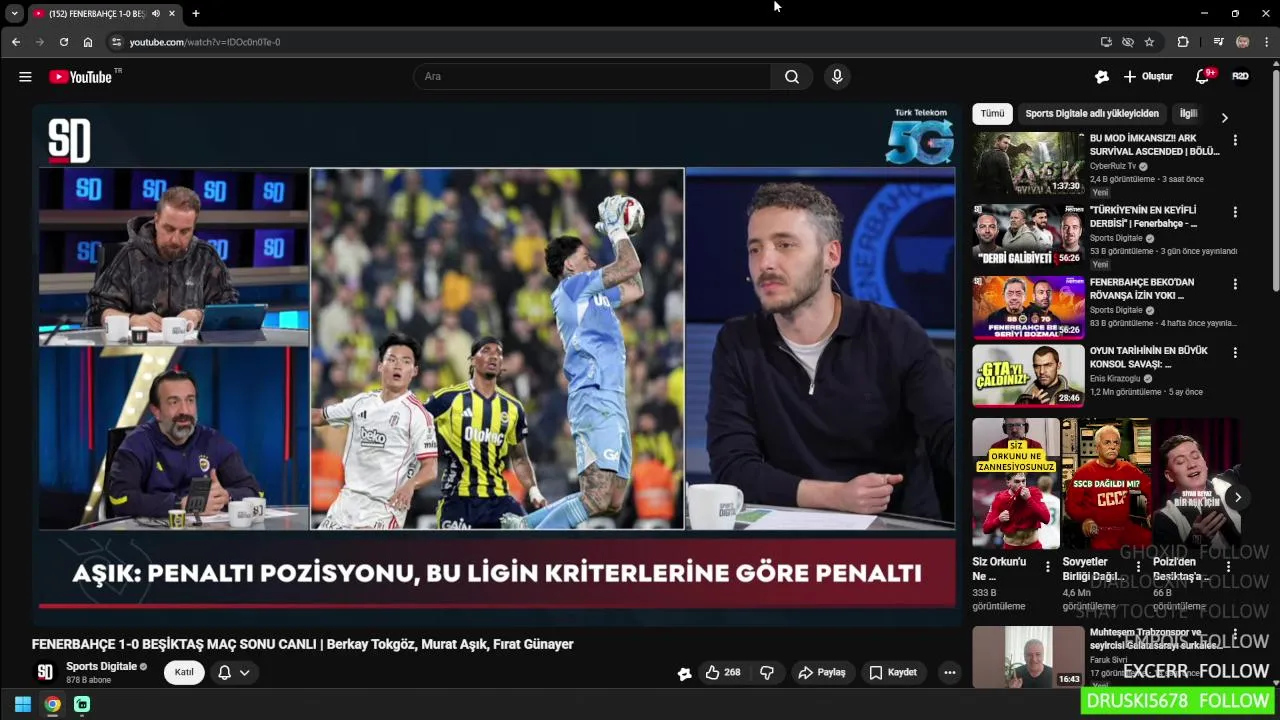Click the sparkle icon beside Oluştur
The height and width of the screenshot is (720, 1280).
click(1101, 77)
